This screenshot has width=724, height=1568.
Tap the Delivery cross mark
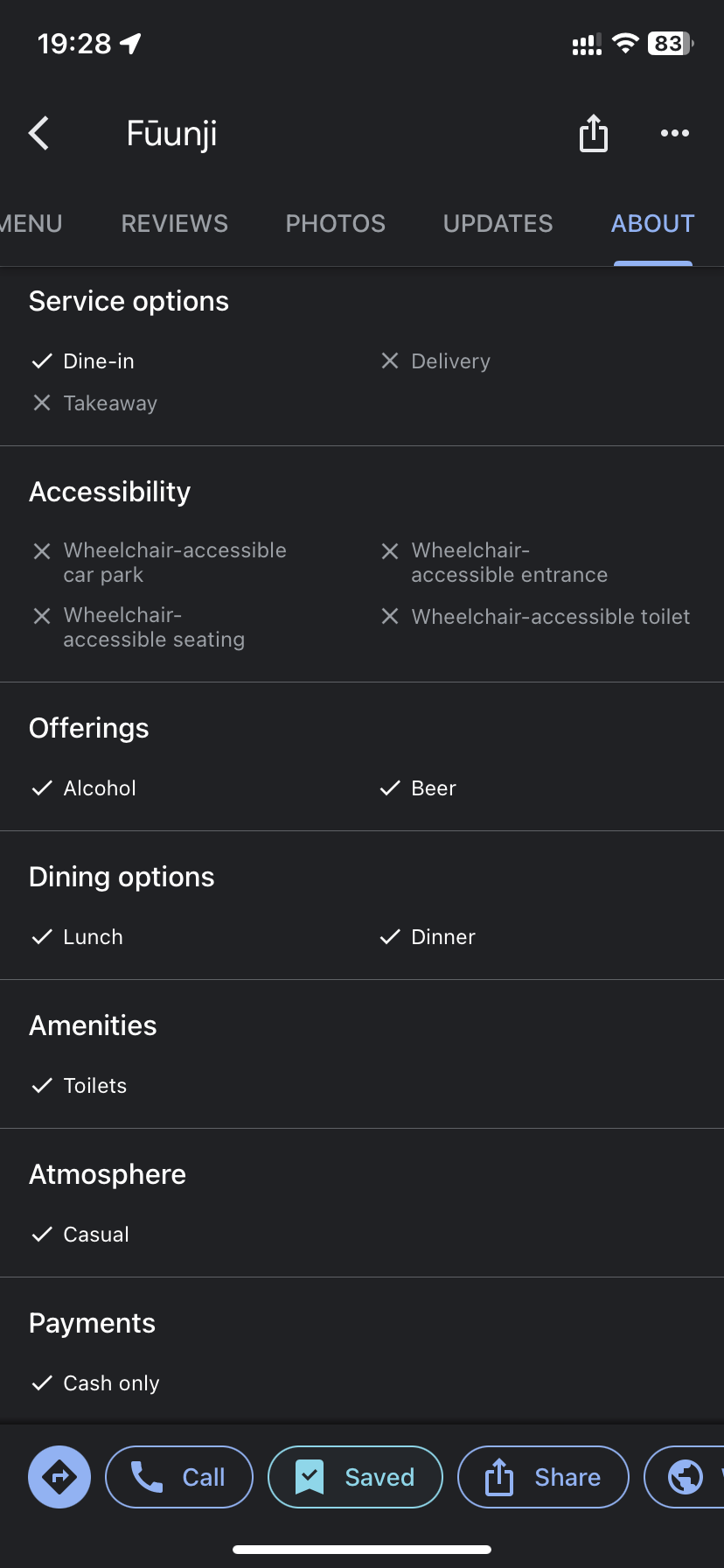click(x=390, y=360)
